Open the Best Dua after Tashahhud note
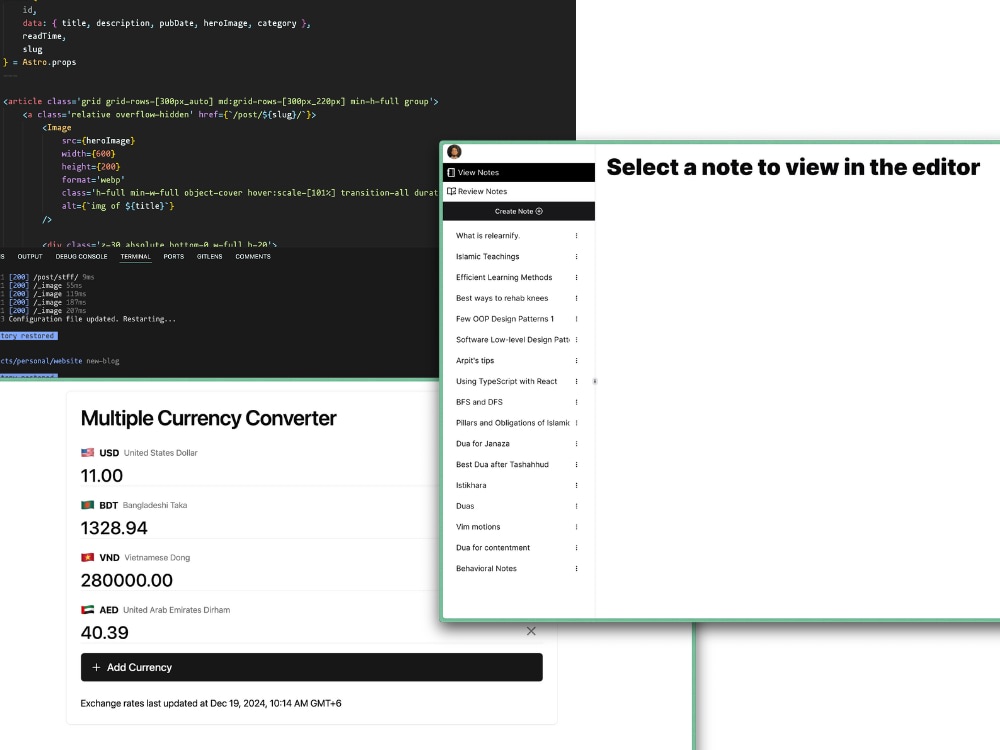Screen dimensions: 1000x750 [x=502, y=464]
